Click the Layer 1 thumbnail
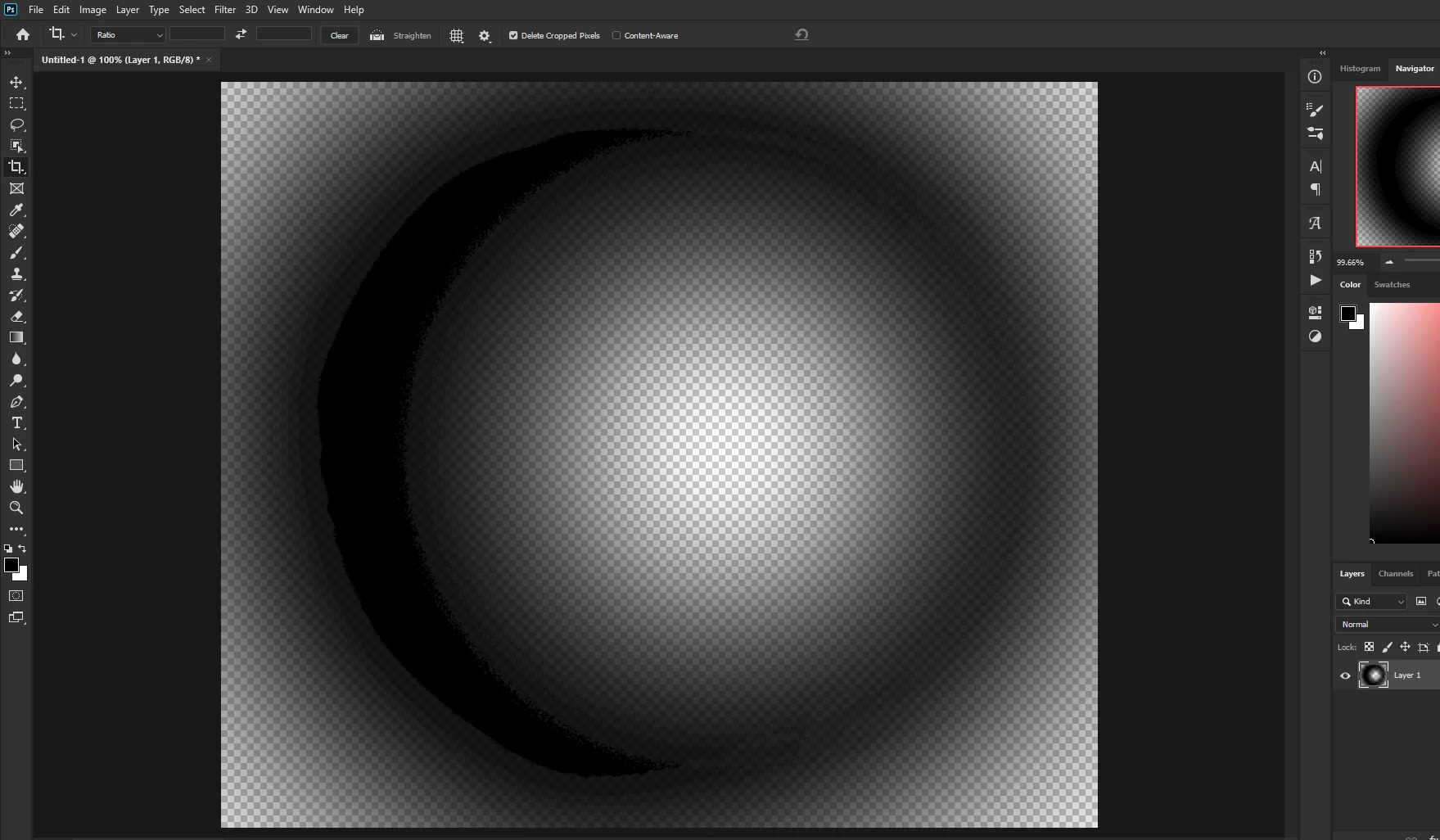1440x840 pixels. click(x=1374, y=675)
